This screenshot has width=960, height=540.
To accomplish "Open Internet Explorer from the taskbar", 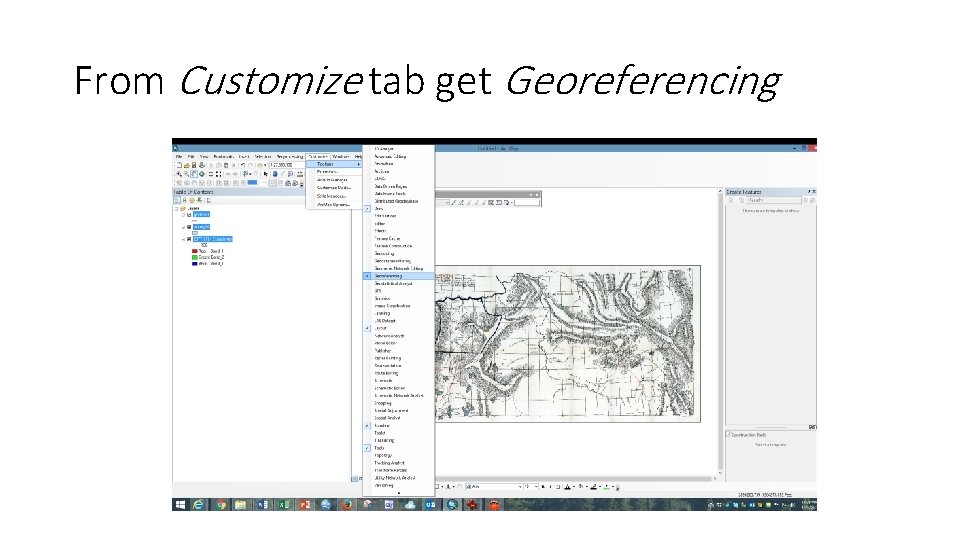I will [x=198, y=504].
